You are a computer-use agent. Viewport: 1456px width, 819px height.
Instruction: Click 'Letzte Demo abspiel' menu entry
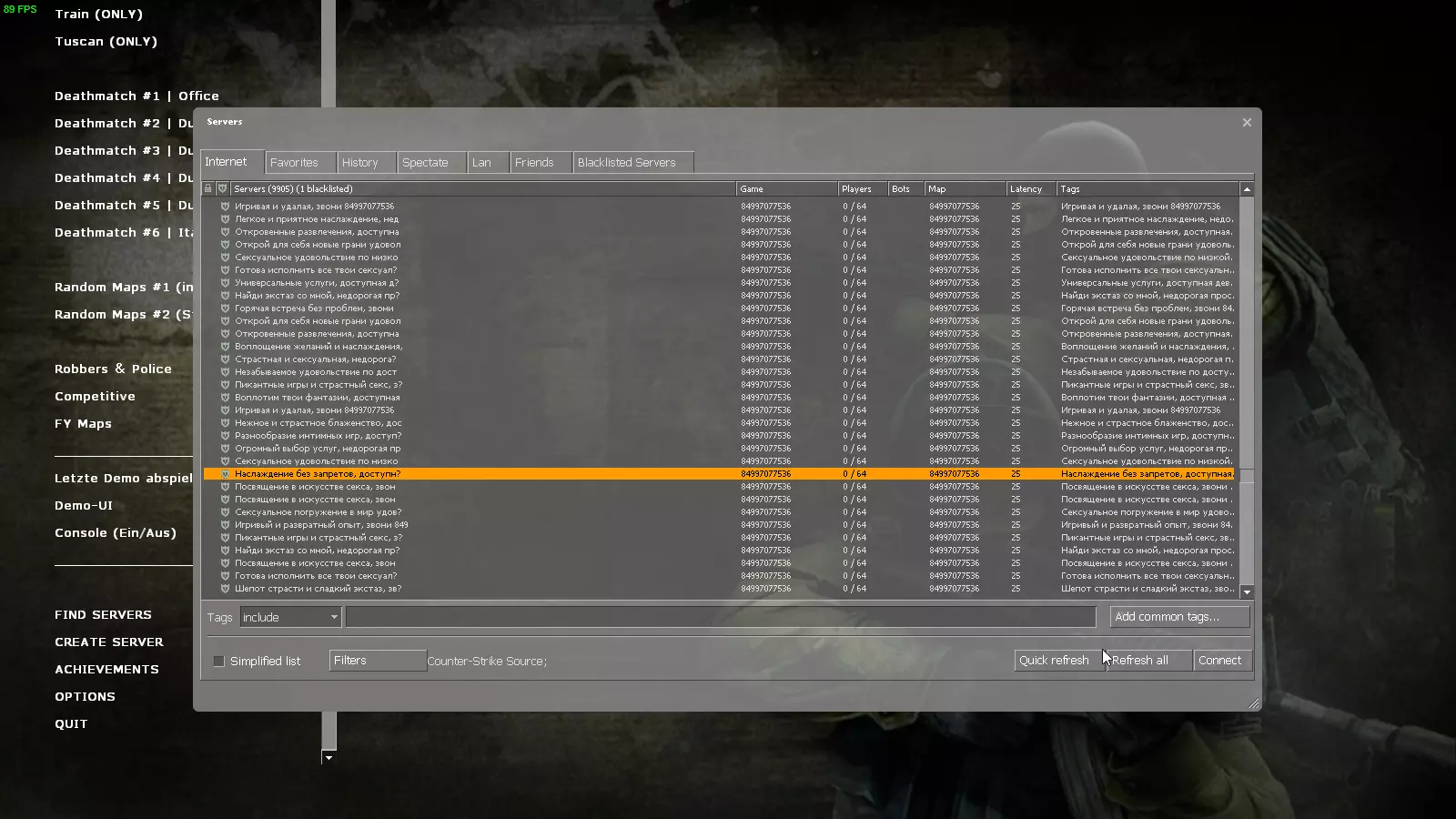coord(124,479)
